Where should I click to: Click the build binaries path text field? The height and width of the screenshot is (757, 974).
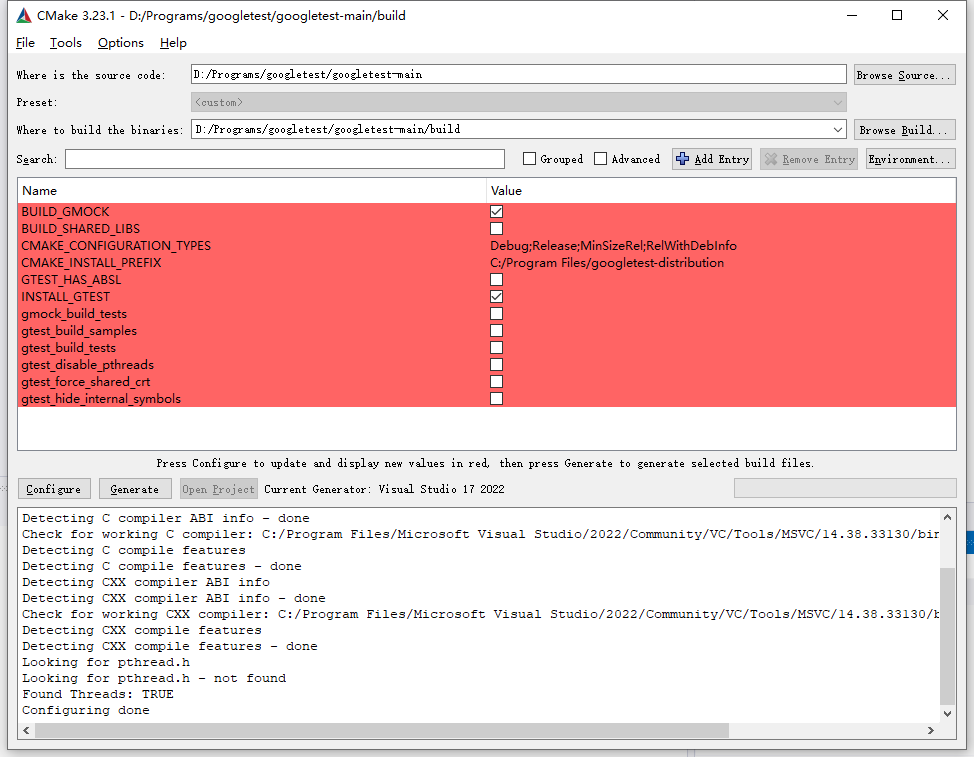click(511, 130)
